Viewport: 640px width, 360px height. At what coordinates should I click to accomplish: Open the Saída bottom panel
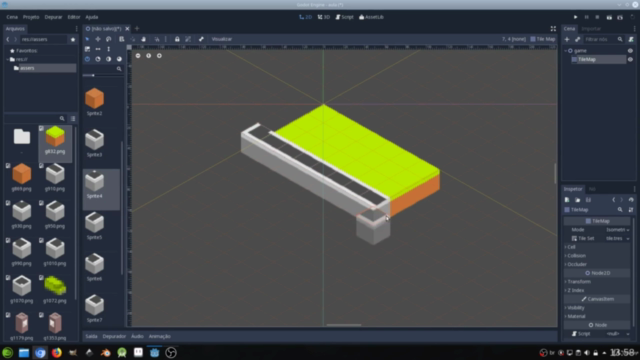tap(91, 336)
